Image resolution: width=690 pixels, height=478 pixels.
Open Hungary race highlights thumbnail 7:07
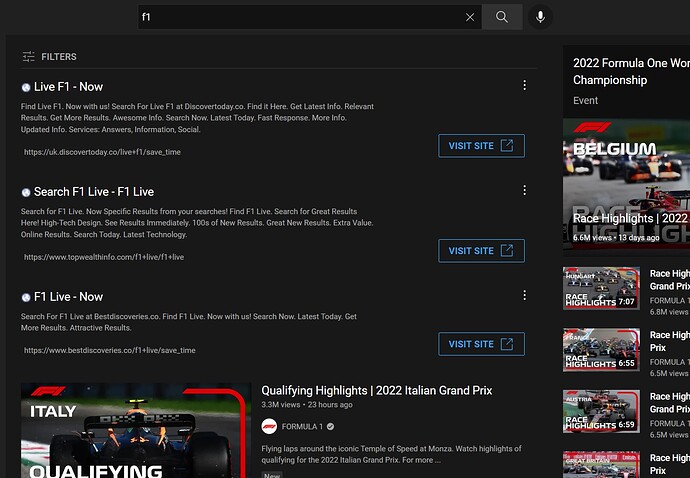coord(601,288)
